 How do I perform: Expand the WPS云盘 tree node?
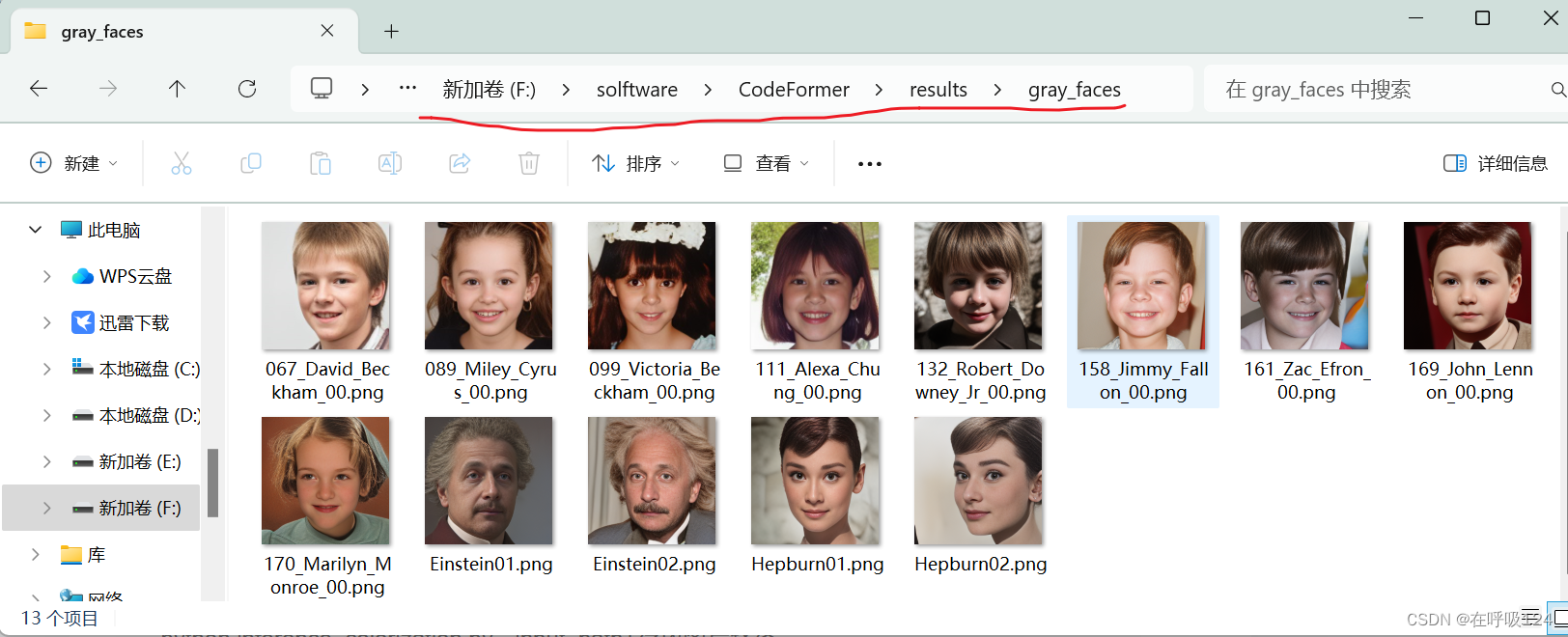tap(46, 276)
